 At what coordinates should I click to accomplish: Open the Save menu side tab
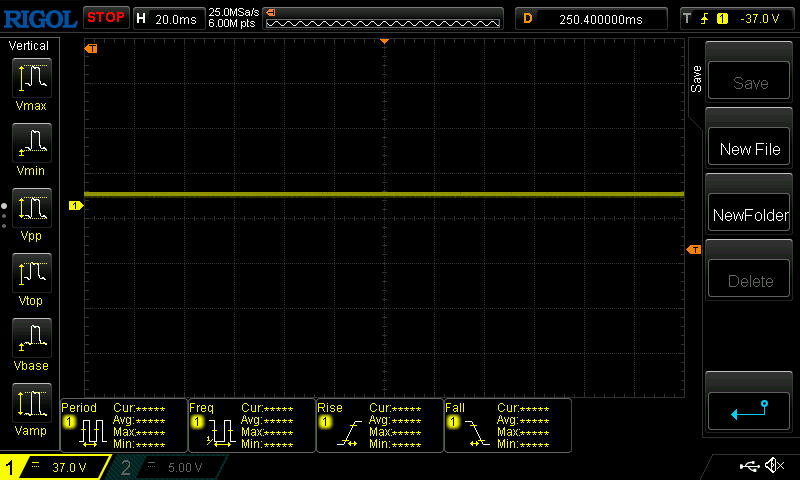pyautogui.click(x=697, y=79)
